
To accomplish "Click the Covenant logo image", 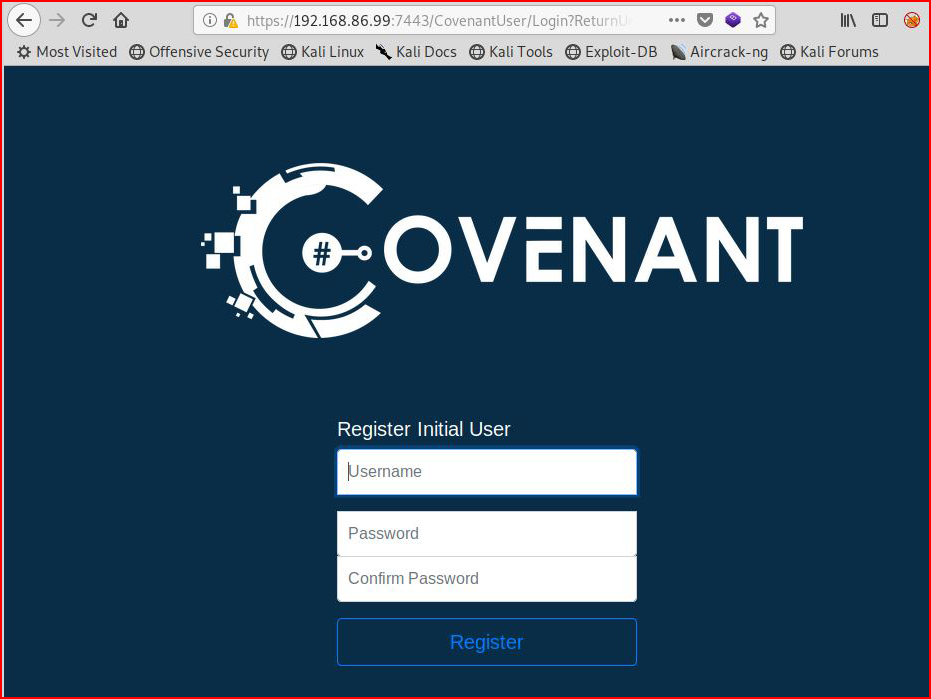I will coord(502,250).
